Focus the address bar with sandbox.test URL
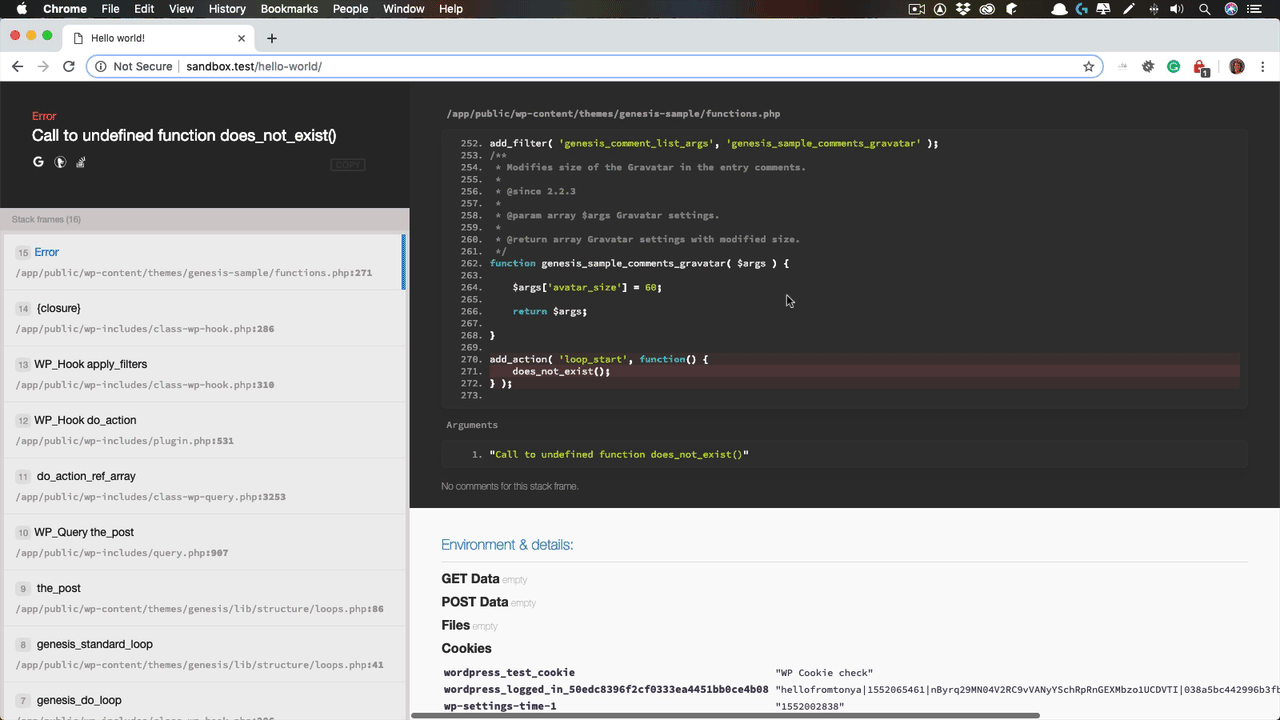Screen dimensions: 1280x720 [595, 66]
